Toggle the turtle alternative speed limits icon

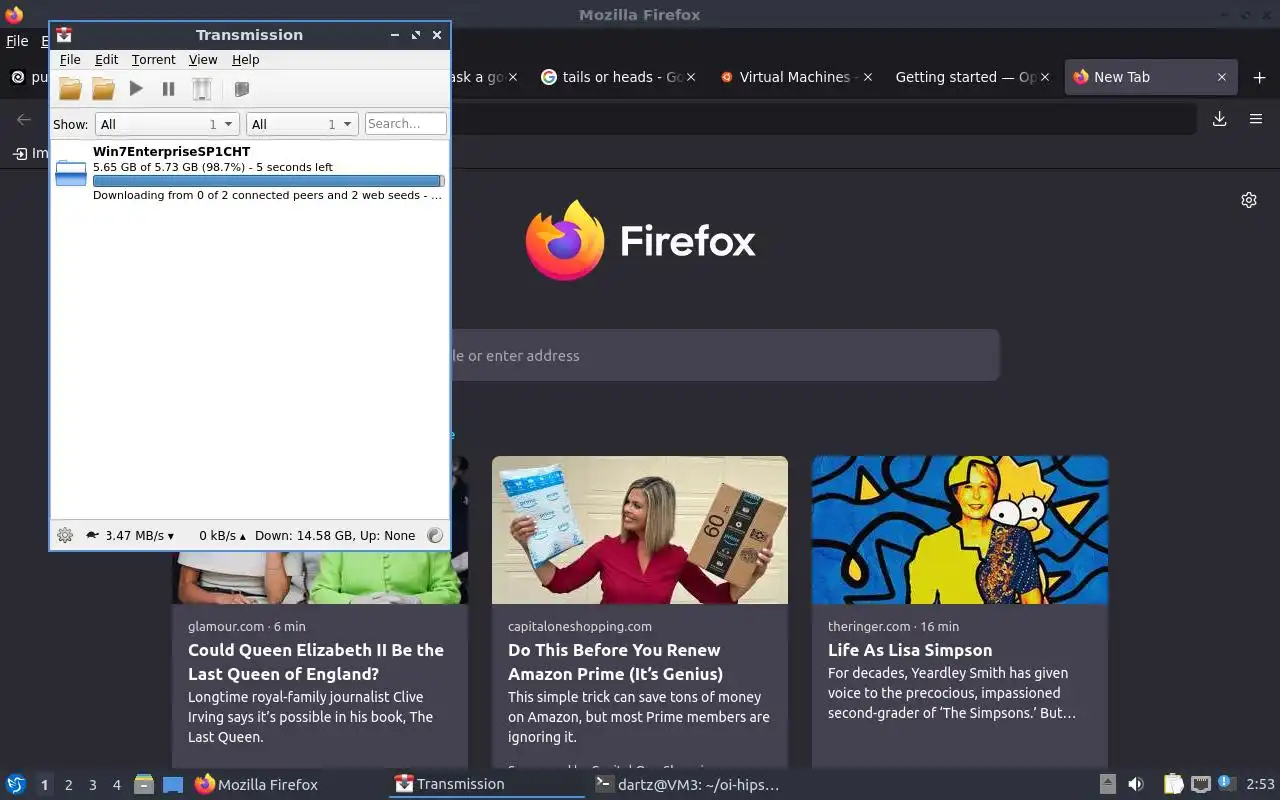click(x=93, y=535)
